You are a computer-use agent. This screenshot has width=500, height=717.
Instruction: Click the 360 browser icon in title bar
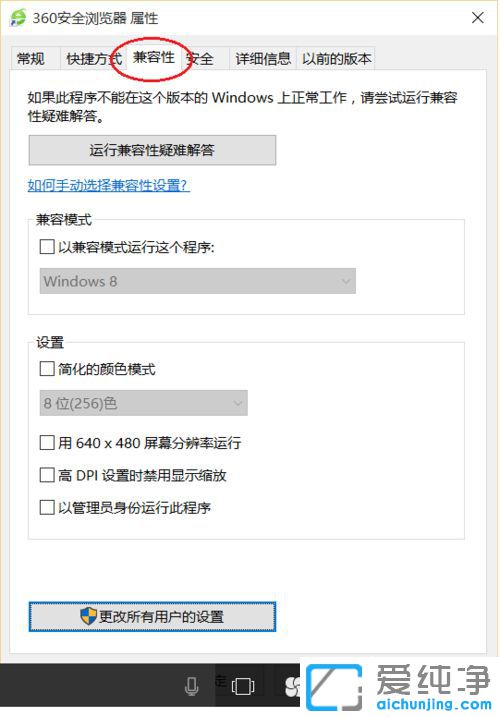coord(18,18)
